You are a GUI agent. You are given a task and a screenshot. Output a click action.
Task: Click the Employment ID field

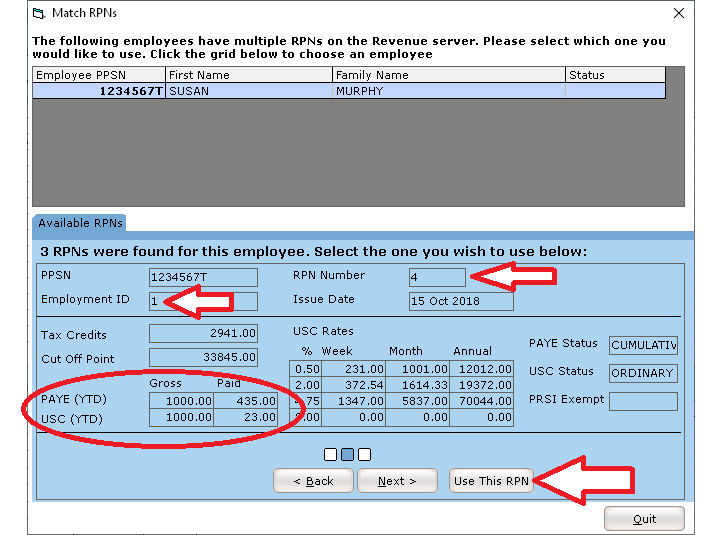203,301
